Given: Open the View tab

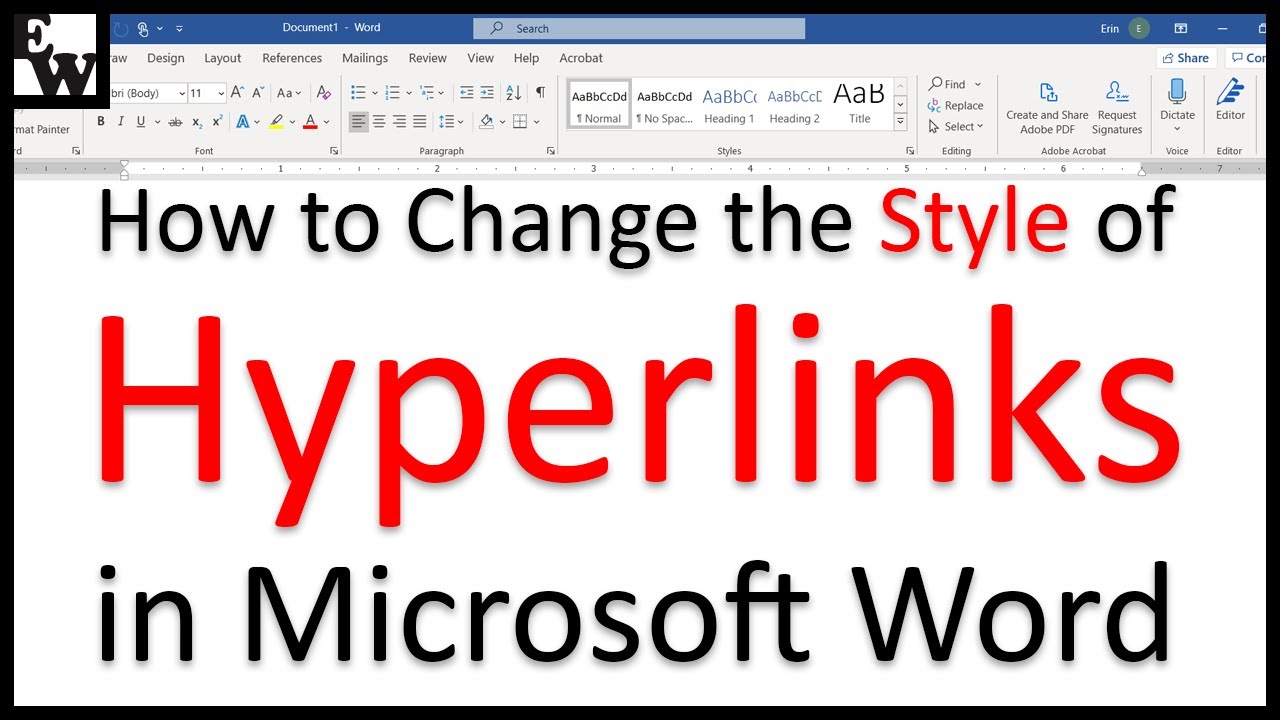Looking at the screenshot, I should click(x=481, y=58).
